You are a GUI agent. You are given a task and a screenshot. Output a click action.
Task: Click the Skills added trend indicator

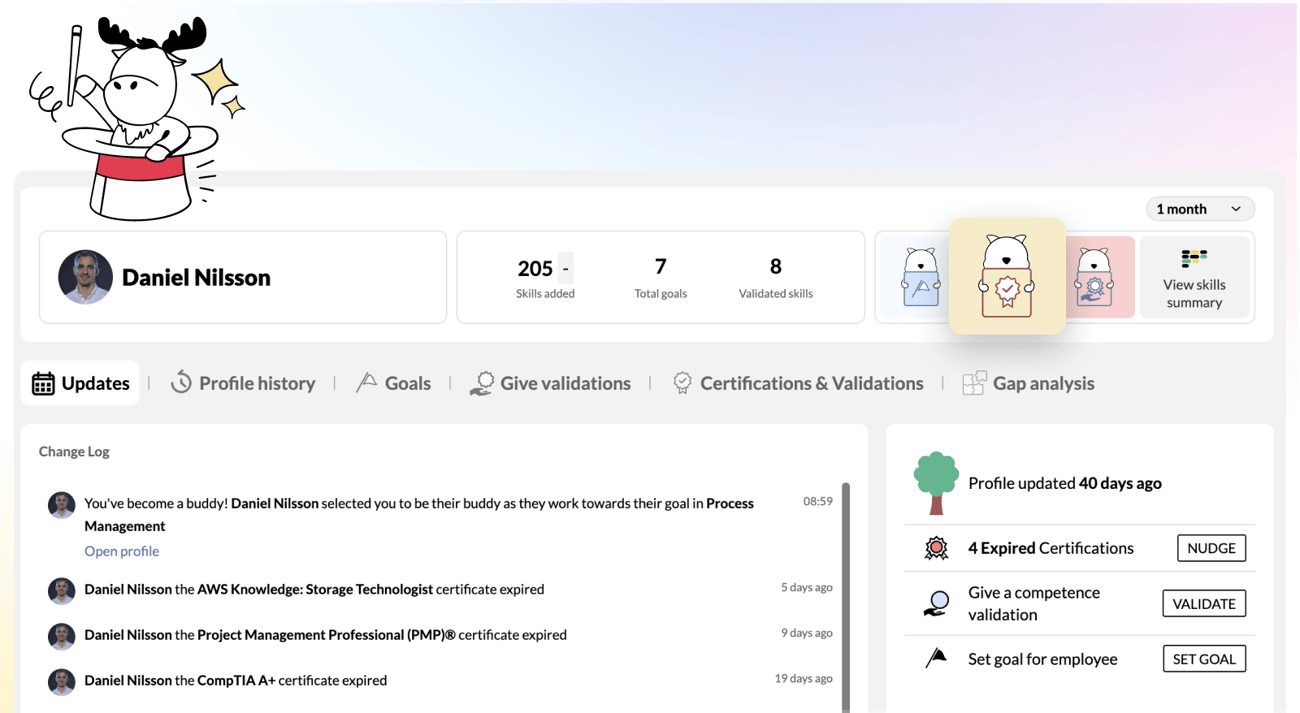[x=565, y=268]
